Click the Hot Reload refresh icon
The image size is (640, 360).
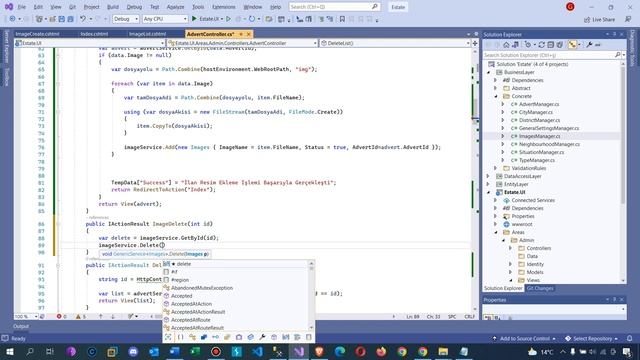[252, 19]
